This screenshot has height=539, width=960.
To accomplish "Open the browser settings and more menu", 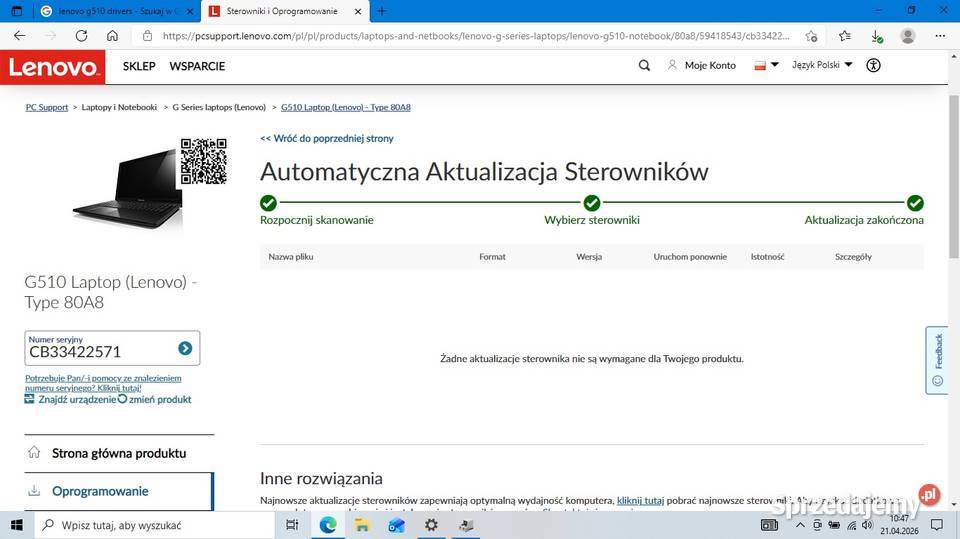I will (940, 36).
